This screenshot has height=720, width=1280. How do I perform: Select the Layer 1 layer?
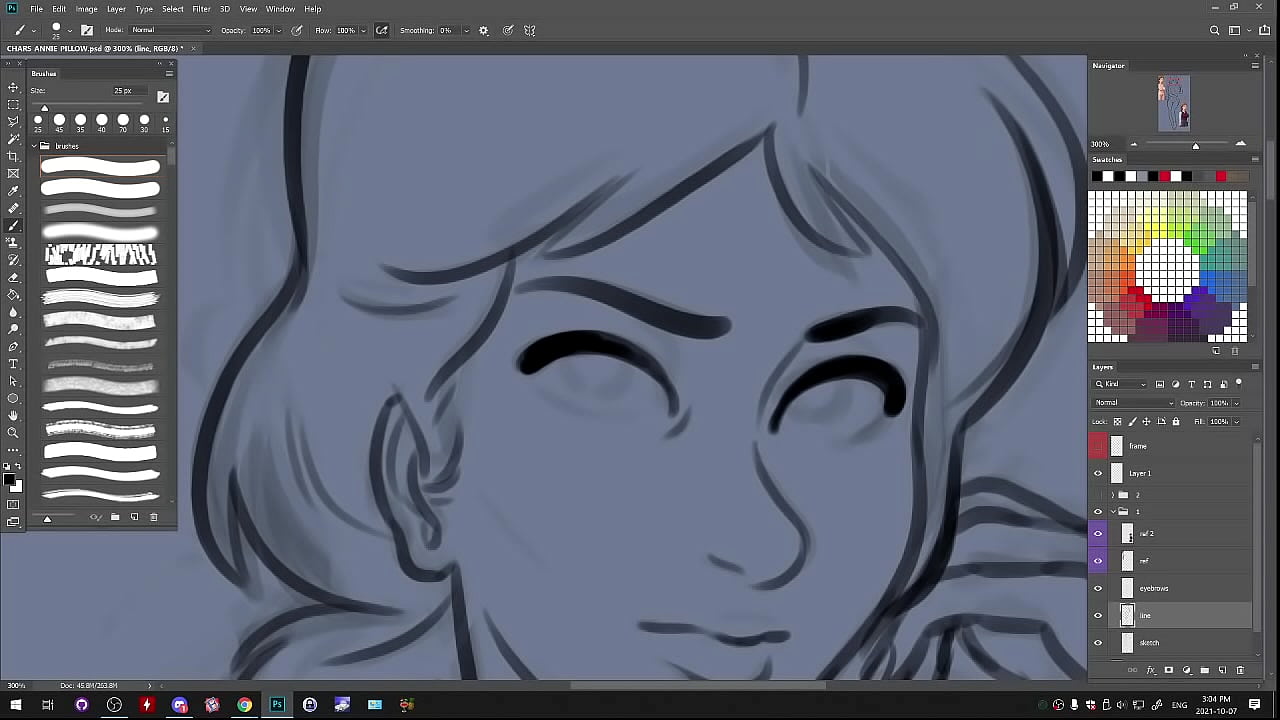click(x=1160, y=473)
